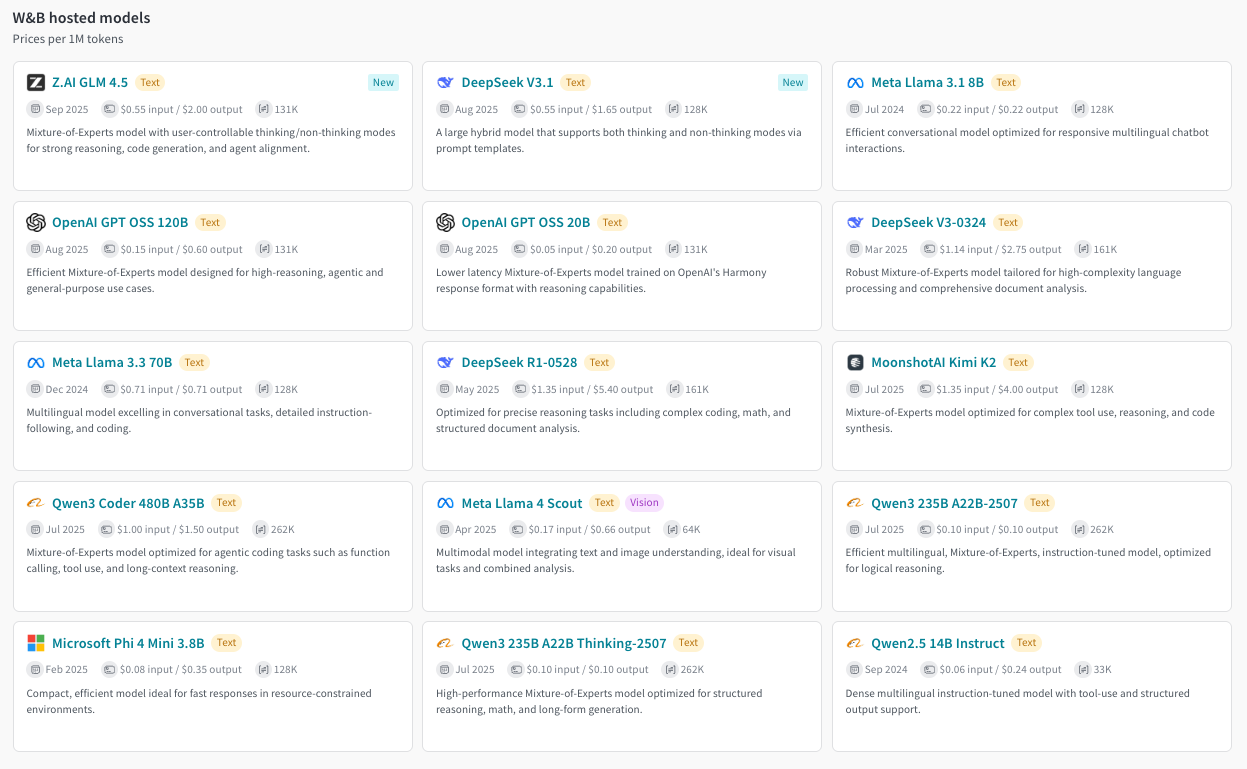
Task: Click the Meta logo beside Llama 3.1 8B
Action: coord(855,83)
